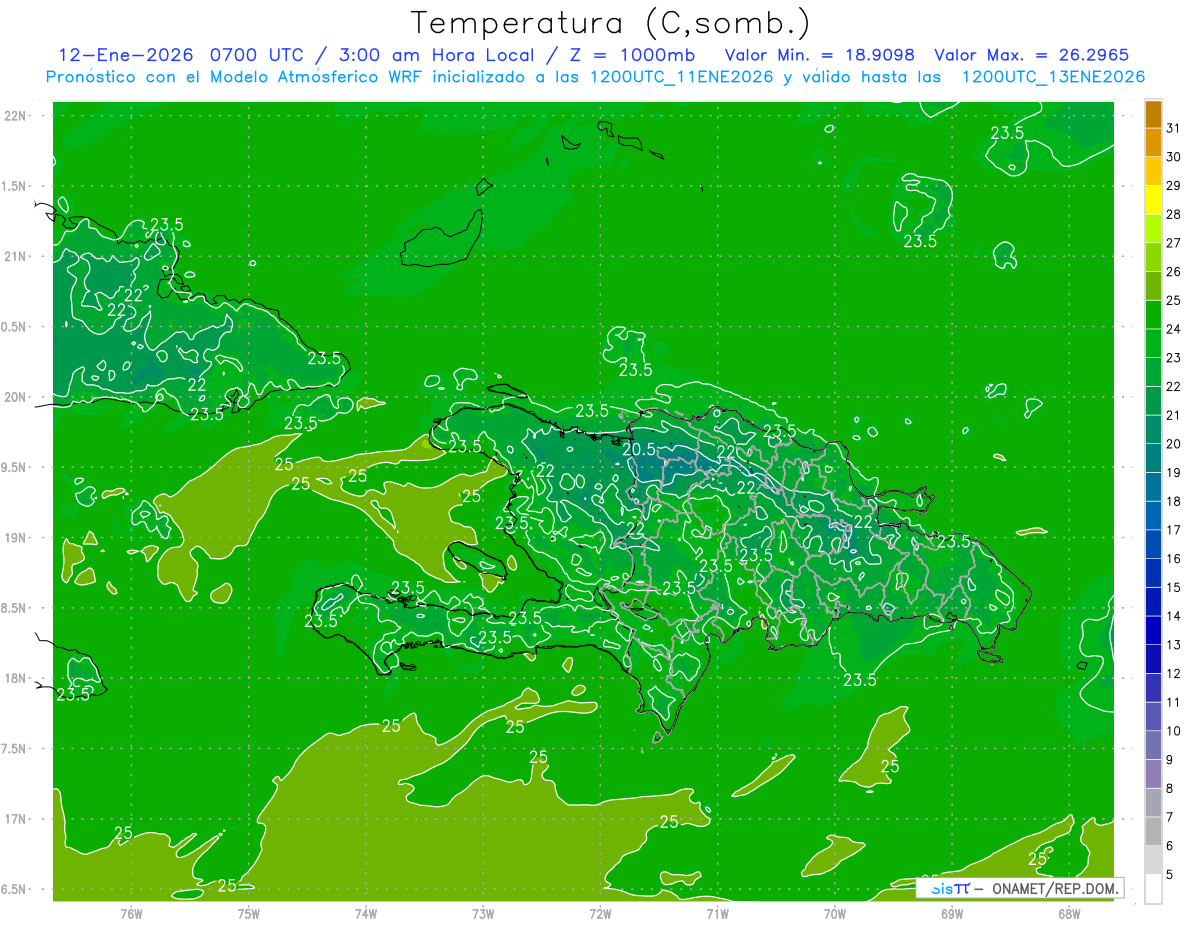Click the "21N" latitude axis label
The image size is (1200, 927).
(16, 257)
